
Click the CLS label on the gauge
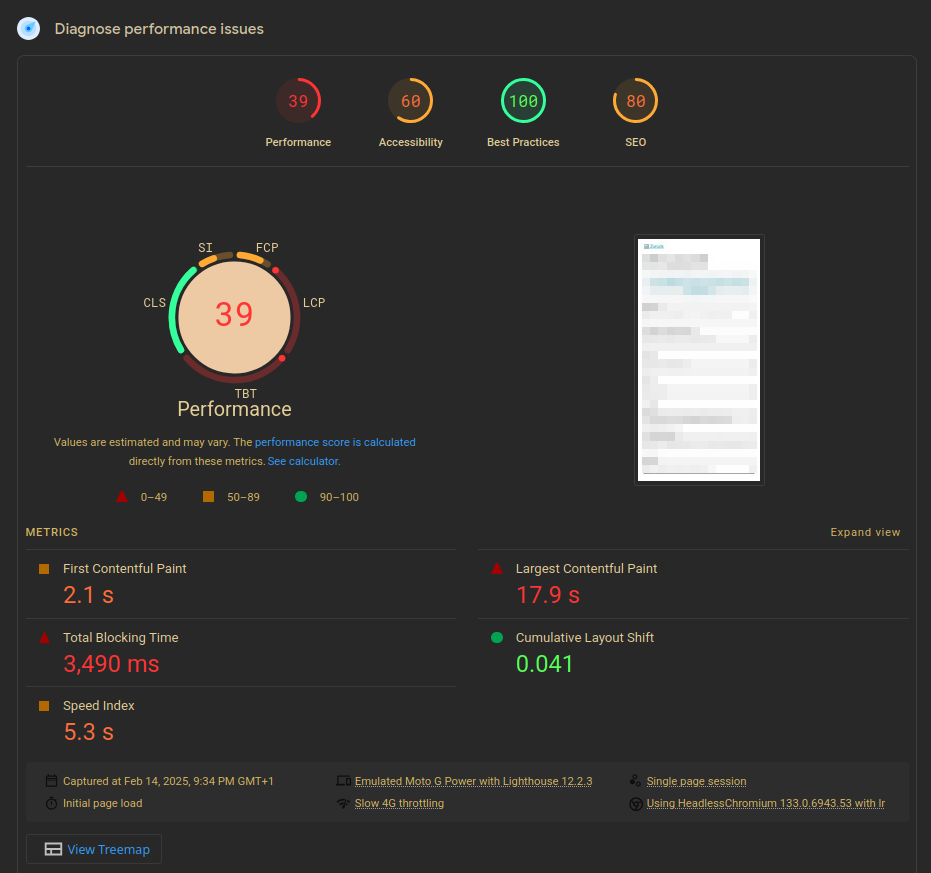click(154, 303)
